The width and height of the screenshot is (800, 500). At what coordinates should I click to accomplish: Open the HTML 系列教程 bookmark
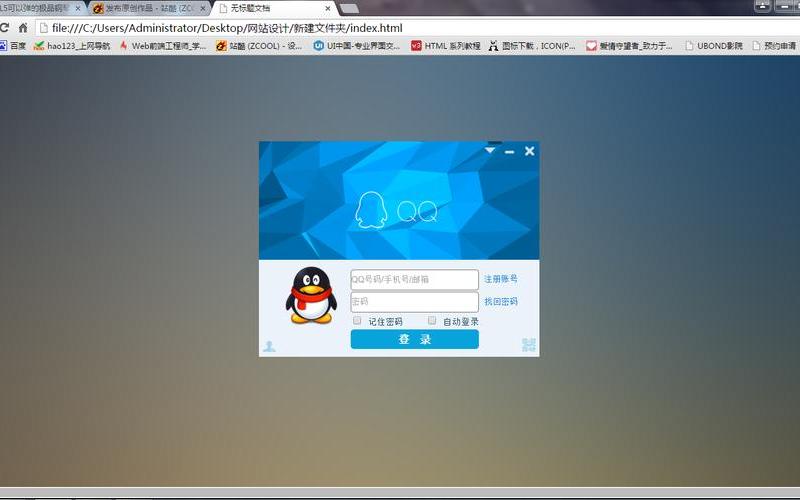coord(446,46)
